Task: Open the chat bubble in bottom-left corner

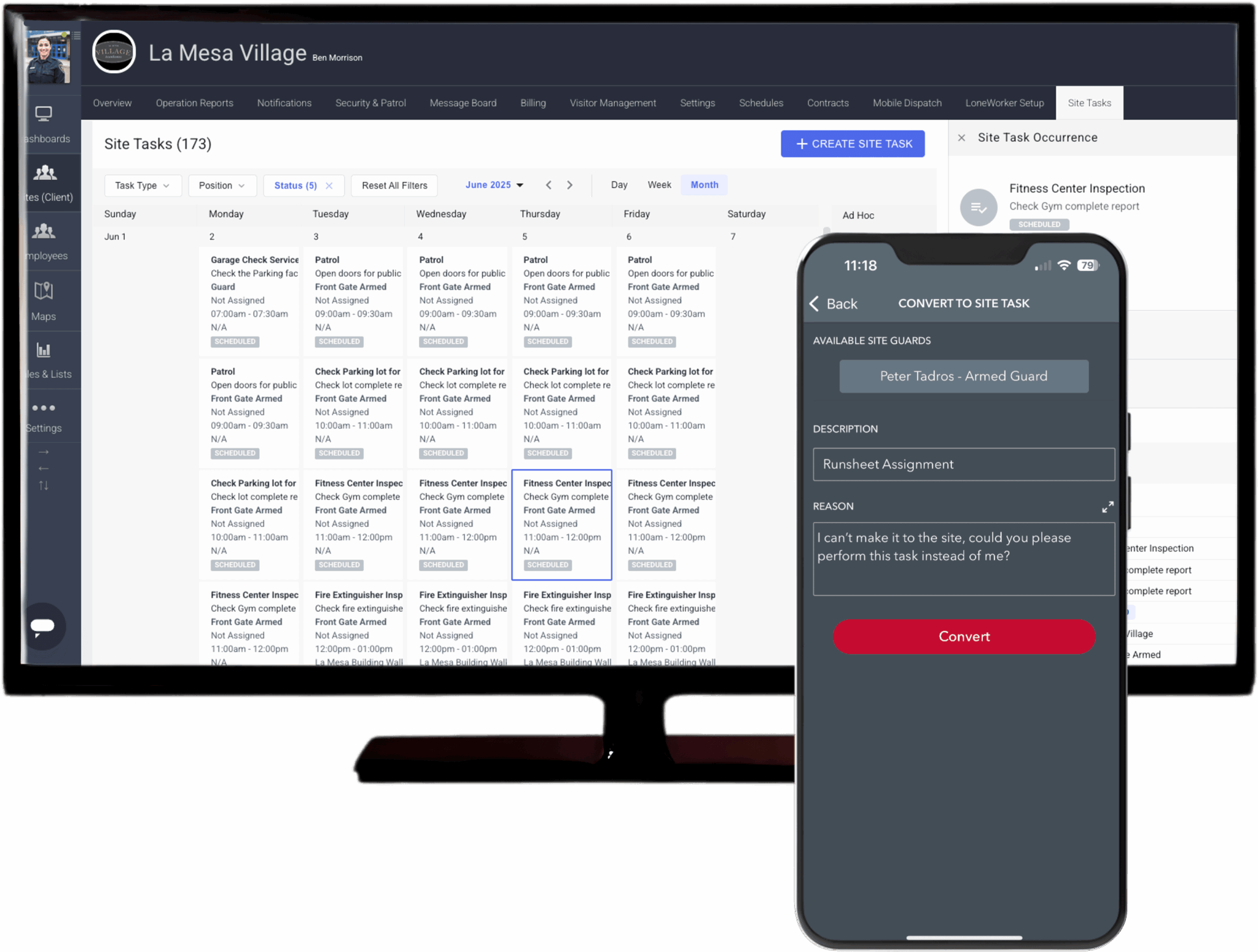Action: [43, 626]
